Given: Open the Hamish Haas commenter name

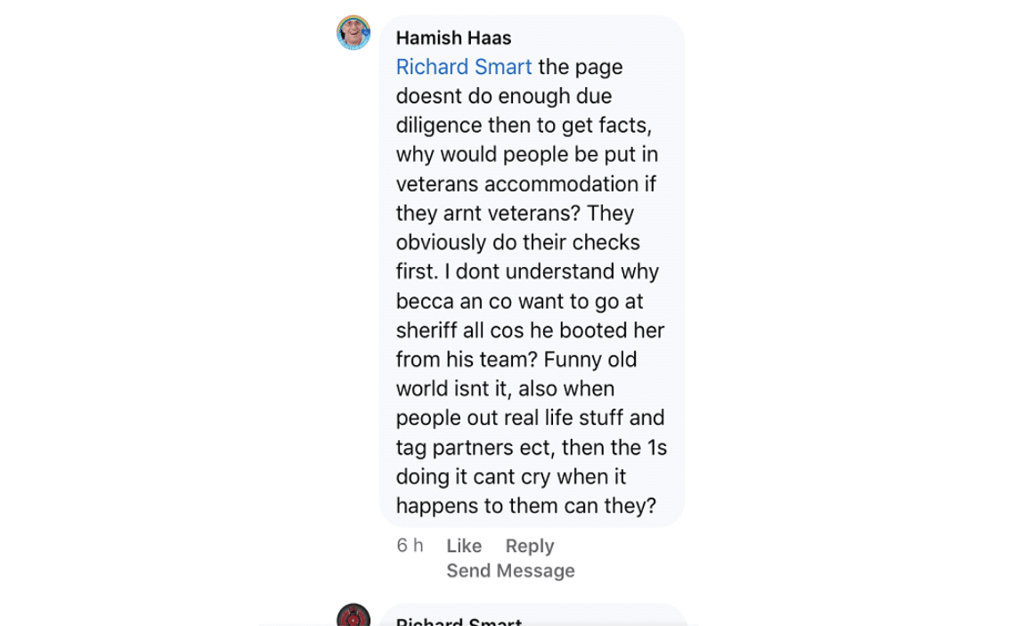Looking at the screenshot, I should pos(453,38).
